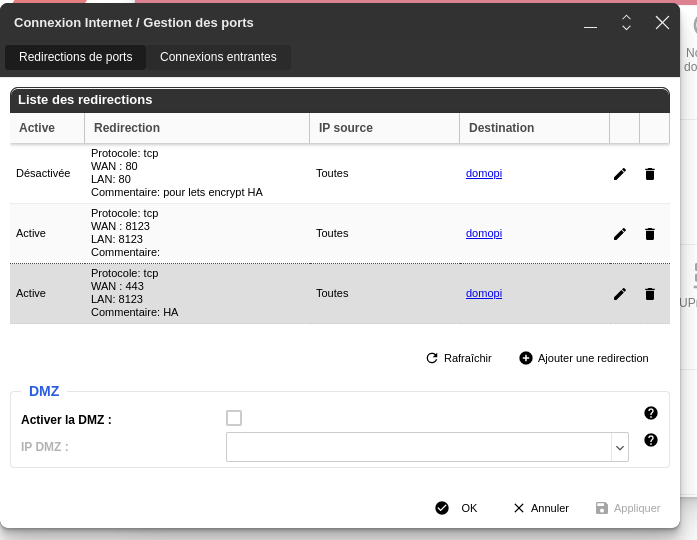Expand the IP DMZ dropdown arrow
Viewport: 697px width, 540px height.
(620, 447)
